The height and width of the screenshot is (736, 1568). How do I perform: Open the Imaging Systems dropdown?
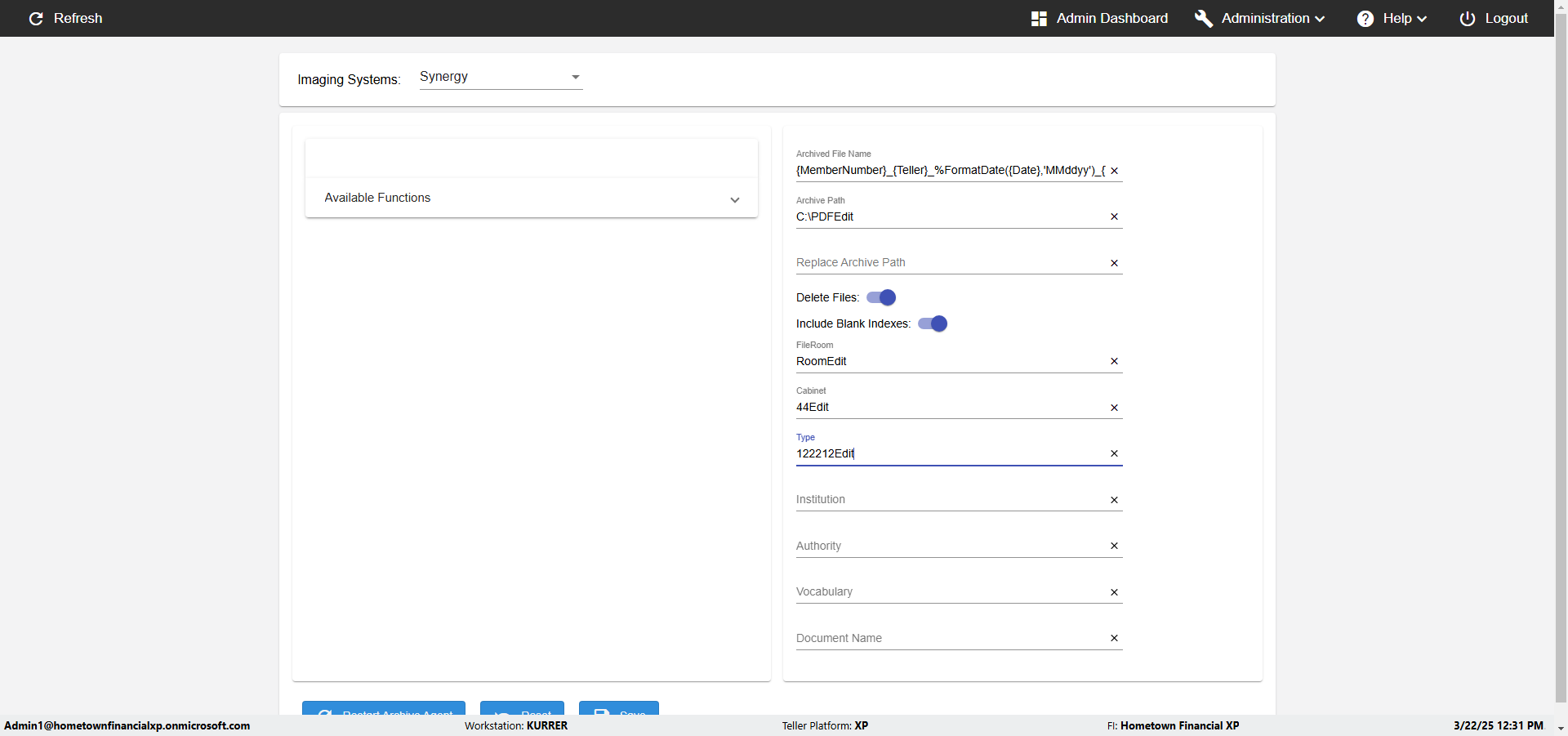coord(500,77)
